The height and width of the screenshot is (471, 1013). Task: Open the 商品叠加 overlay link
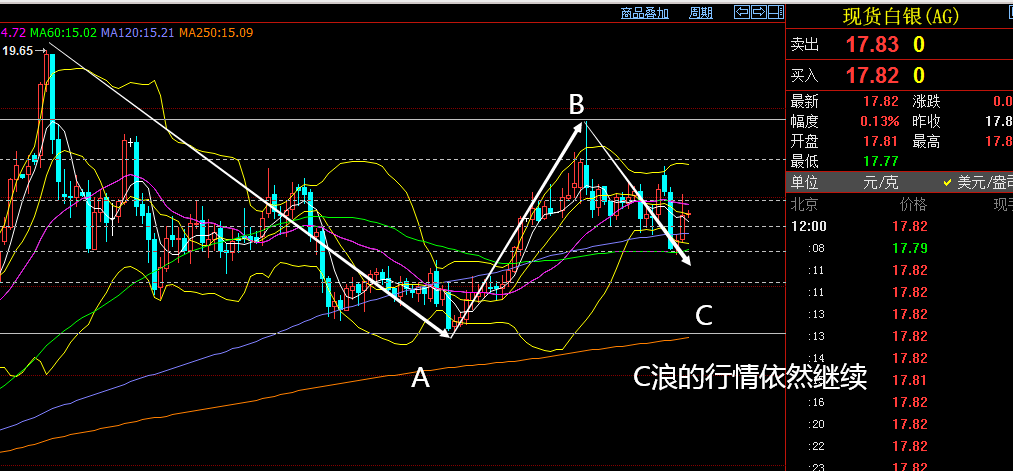tap(644, 13)
